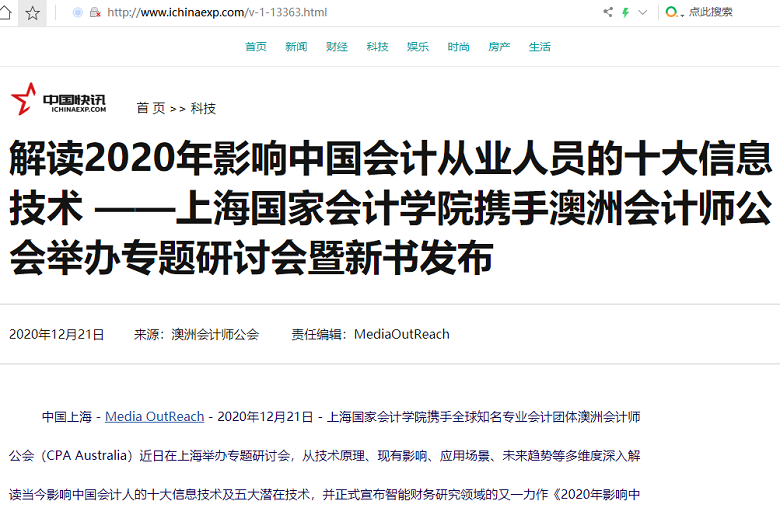Screen dimensions: 780x508
Task: Bookmark this page with the star icon
Action: (32, 12)
